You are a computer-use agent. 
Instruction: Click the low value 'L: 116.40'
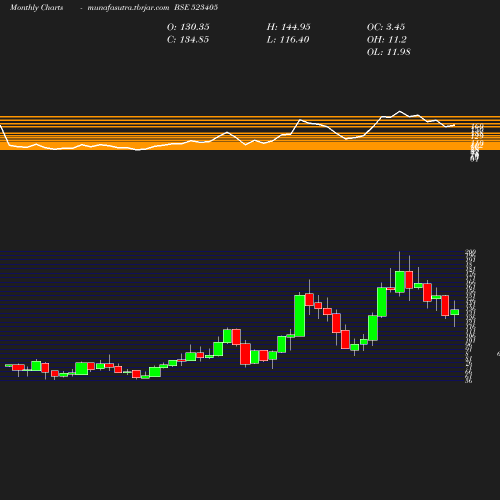(x=288, y=39)
